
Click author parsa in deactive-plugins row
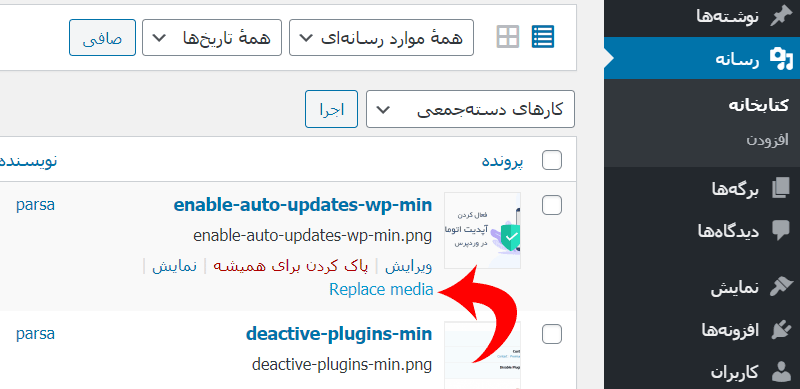[35, 334]
